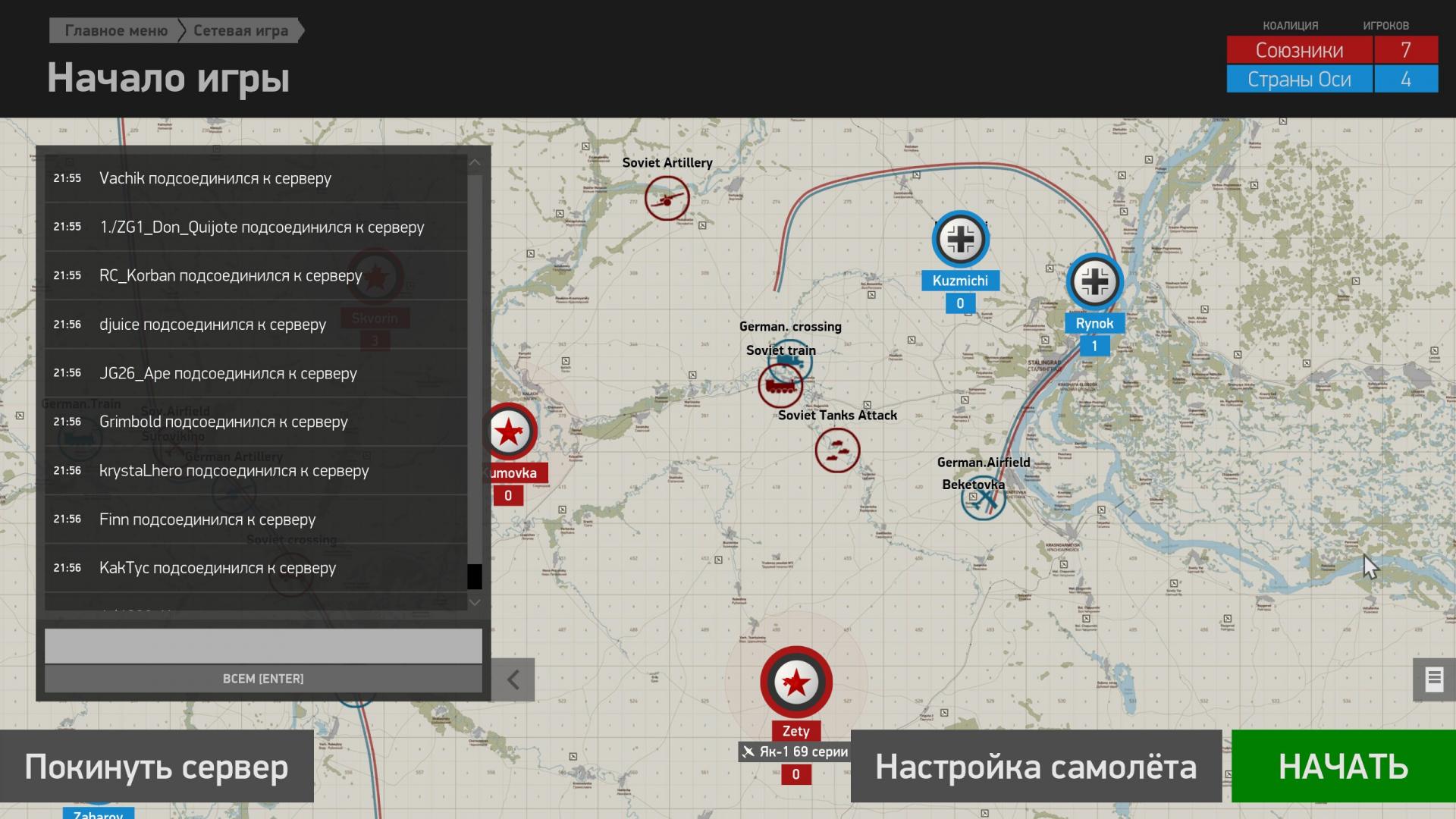Image resolution: width=1456 pixels, height=819 pixels.
Task: Click the Rynok airfield label
Action: coord(1094,323)
